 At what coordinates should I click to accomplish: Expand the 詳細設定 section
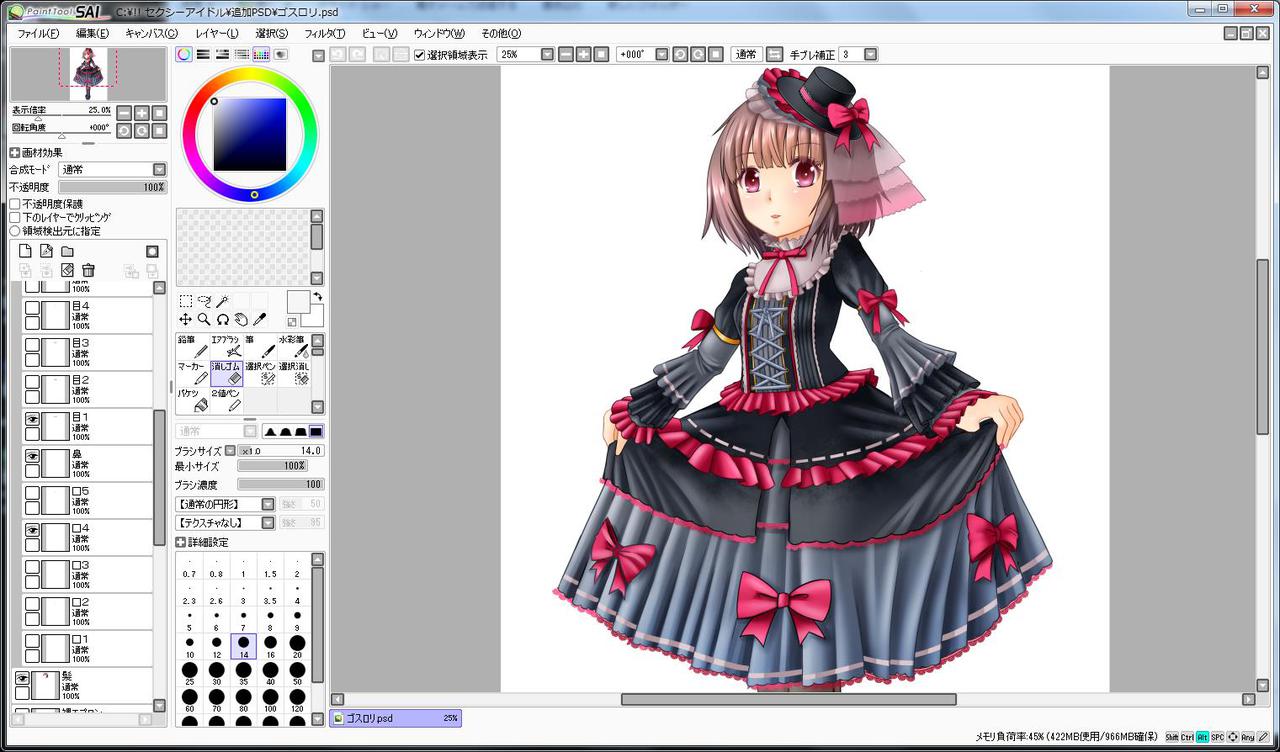[181, 542]
